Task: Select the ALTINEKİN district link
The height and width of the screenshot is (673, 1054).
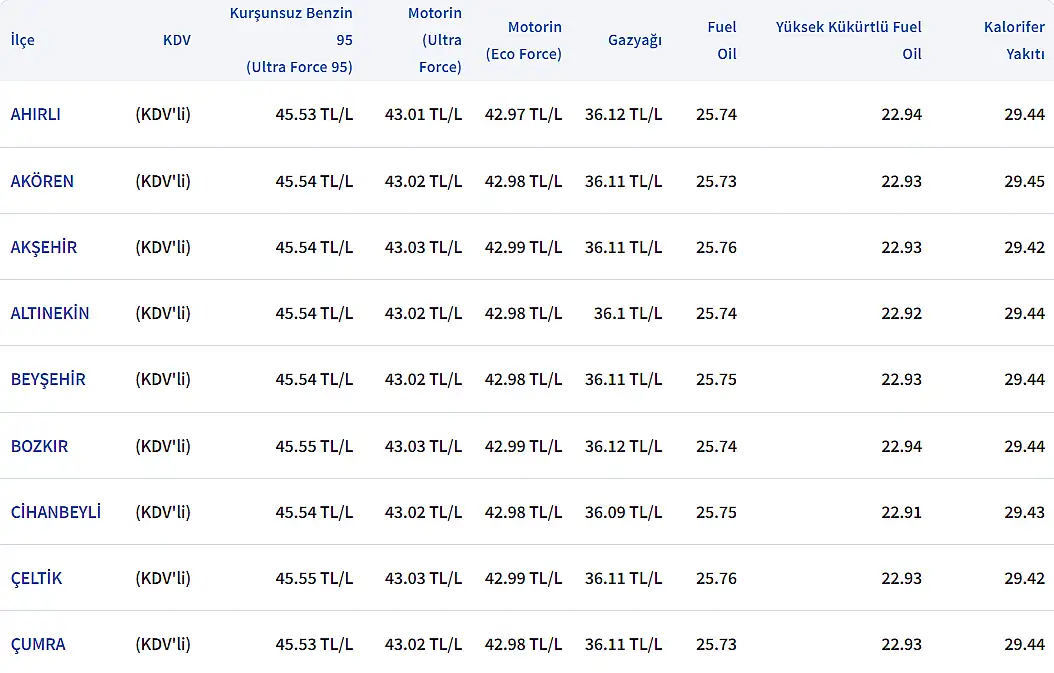Action: tap(50, 313)
